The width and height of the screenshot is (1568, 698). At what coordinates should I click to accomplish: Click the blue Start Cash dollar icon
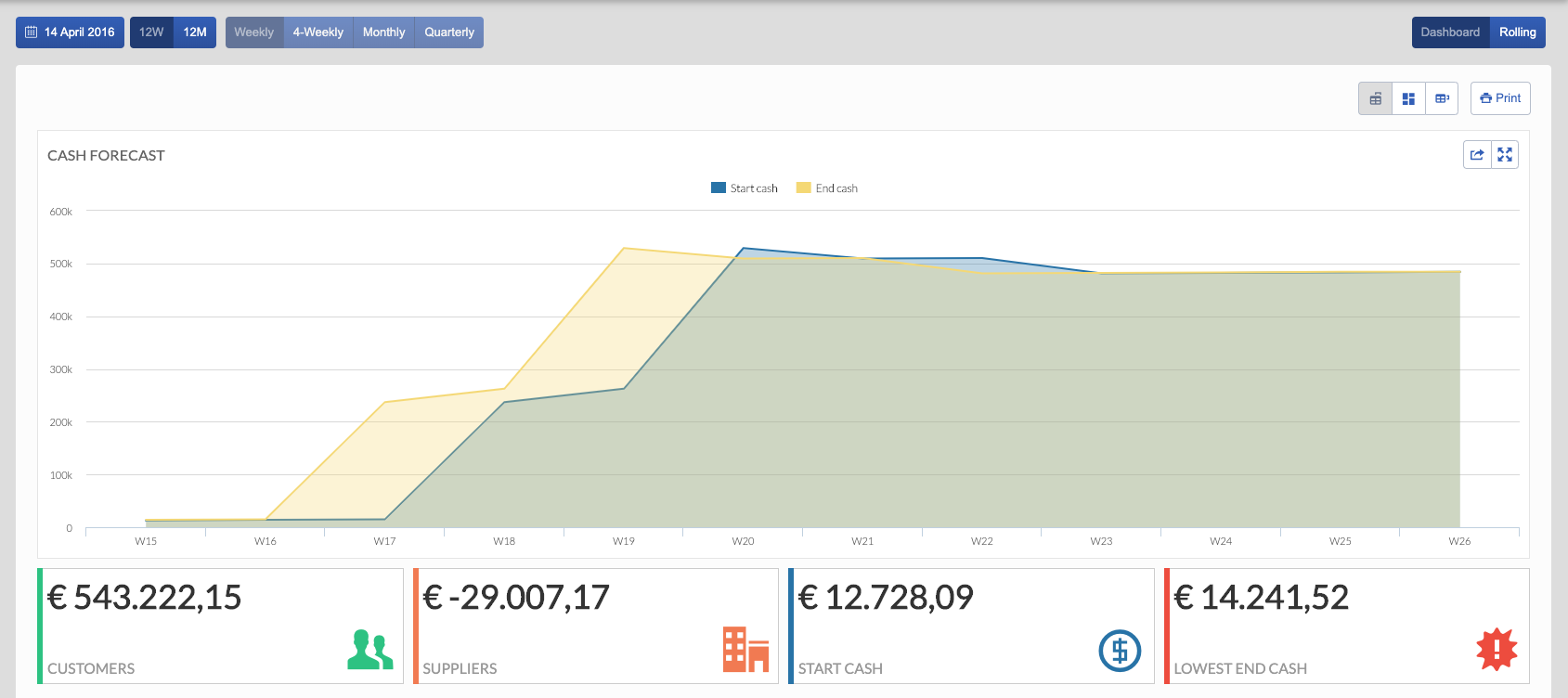tap(1120, 651)
